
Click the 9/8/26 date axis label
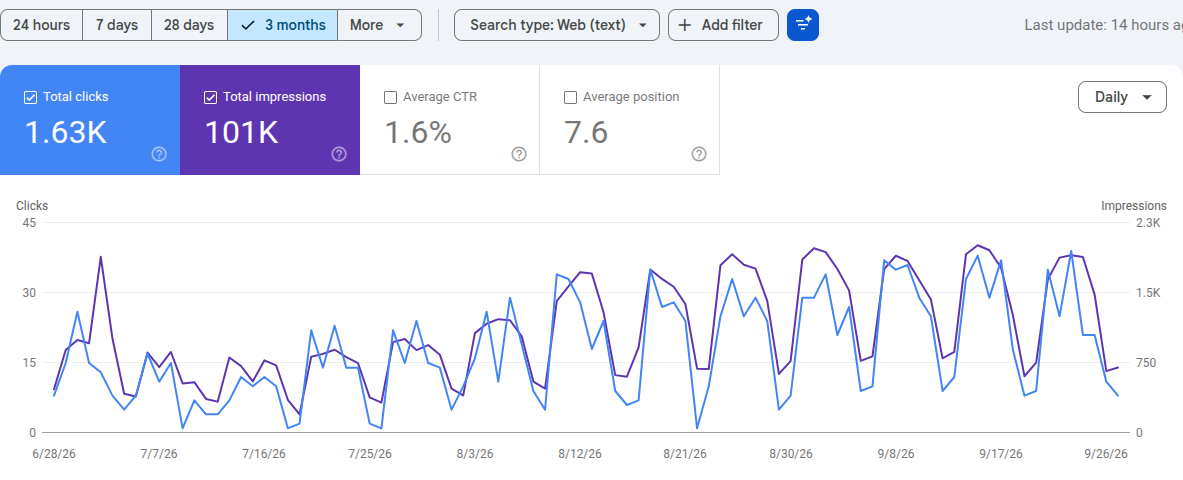click(x=896, y=454)
